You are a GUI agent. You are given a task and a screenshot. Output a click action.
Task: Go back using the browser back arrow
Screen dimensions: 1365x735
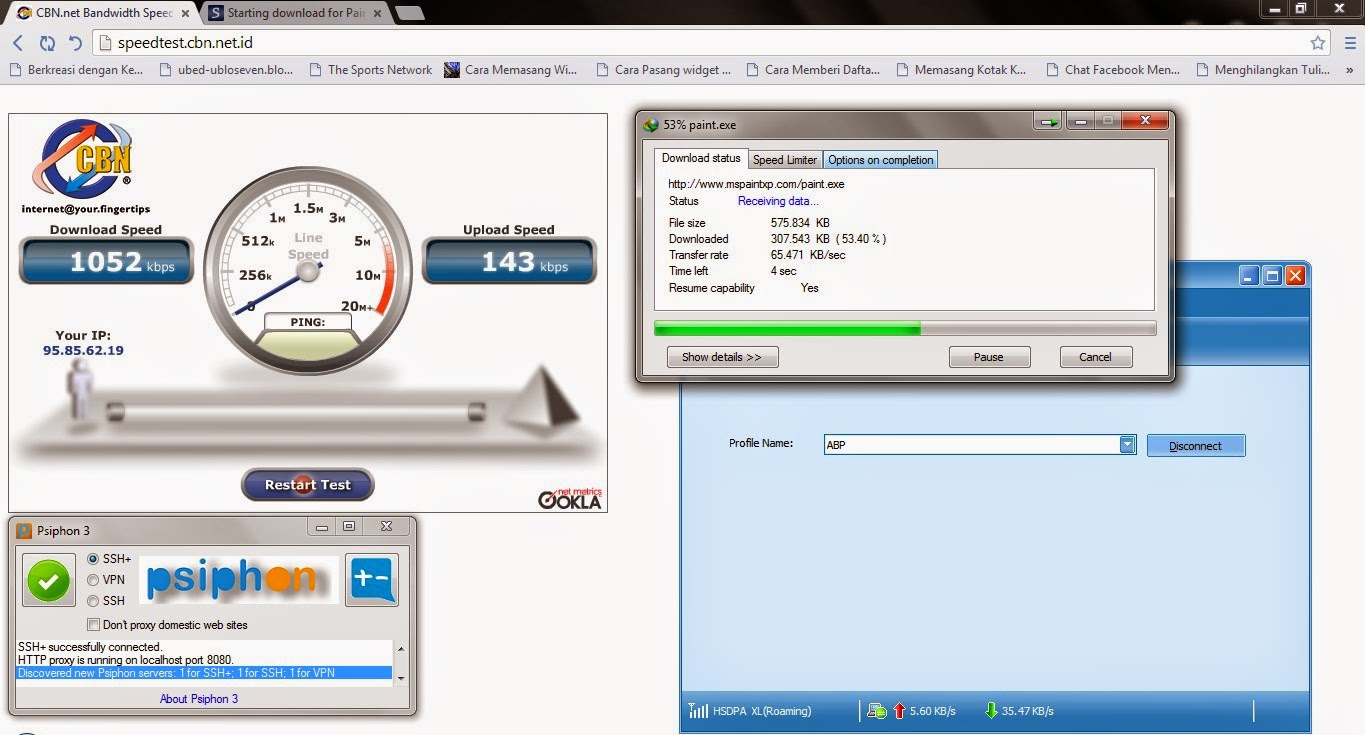pos(18,43)
